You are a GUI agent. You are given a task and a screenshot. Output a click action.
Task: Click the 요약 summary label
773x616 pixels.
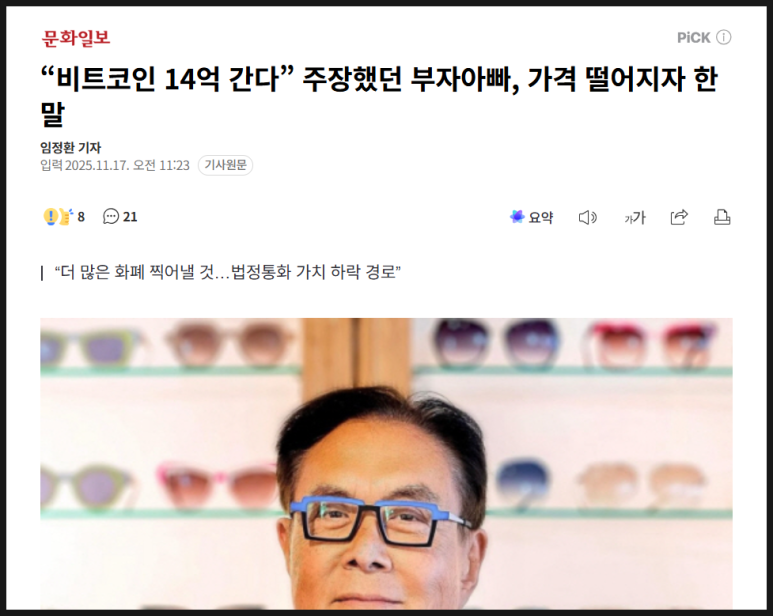pos(541,217)
